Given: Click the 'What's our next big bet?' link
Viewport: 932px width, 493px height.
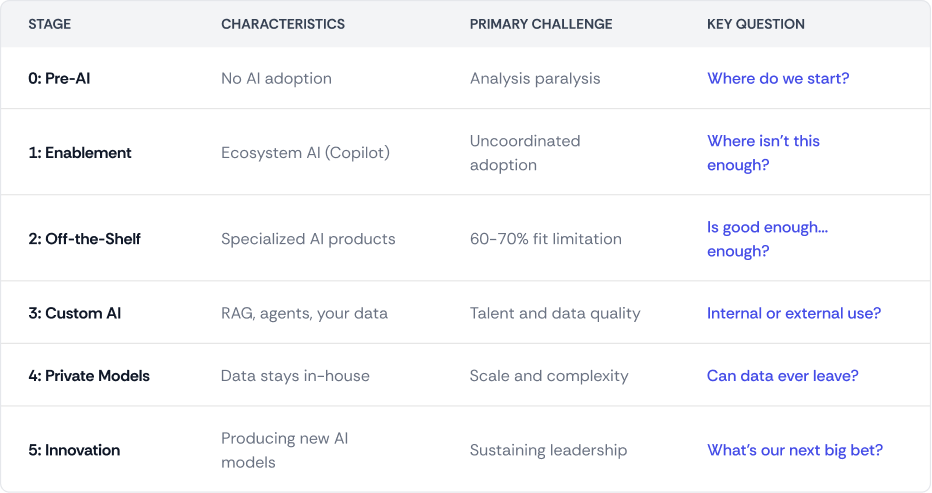Looking at the screenshot, I should coord(794,450).
